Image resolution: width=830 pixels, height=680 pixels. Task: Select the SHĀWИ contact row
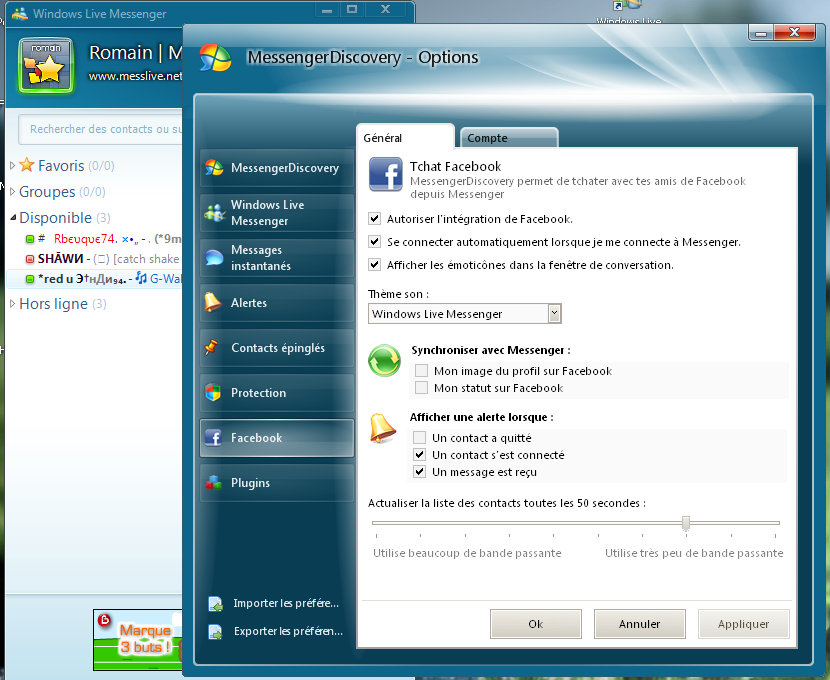click(94, 259)
